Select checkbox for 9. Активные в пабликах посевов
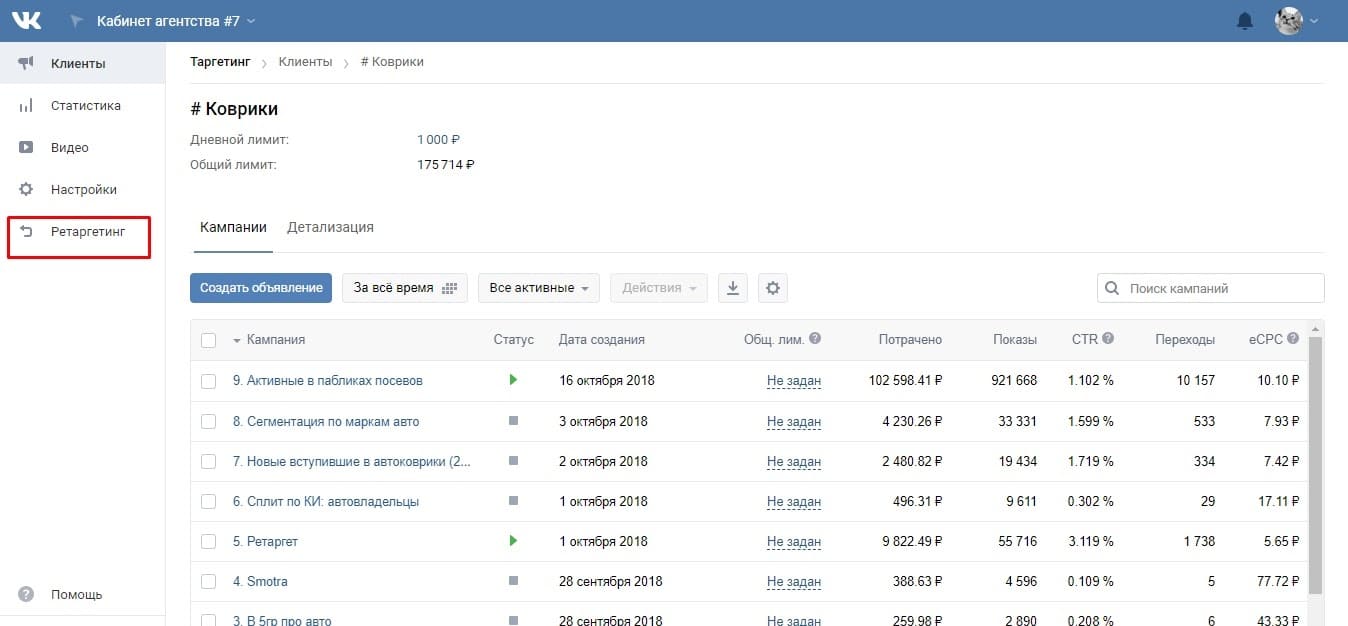 (x=208, y=381)
